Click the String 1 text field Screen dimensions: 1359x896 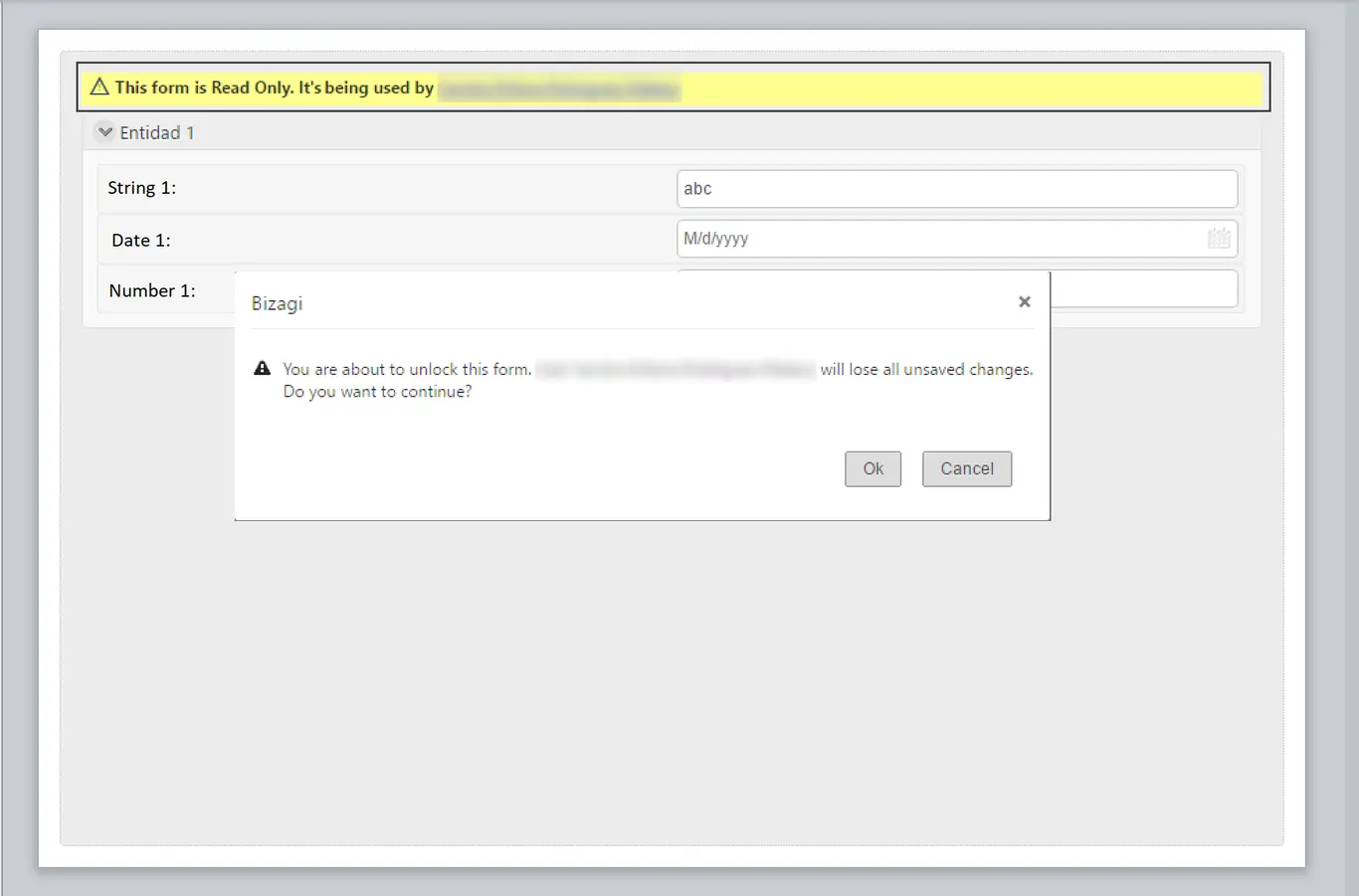[957, 189]
